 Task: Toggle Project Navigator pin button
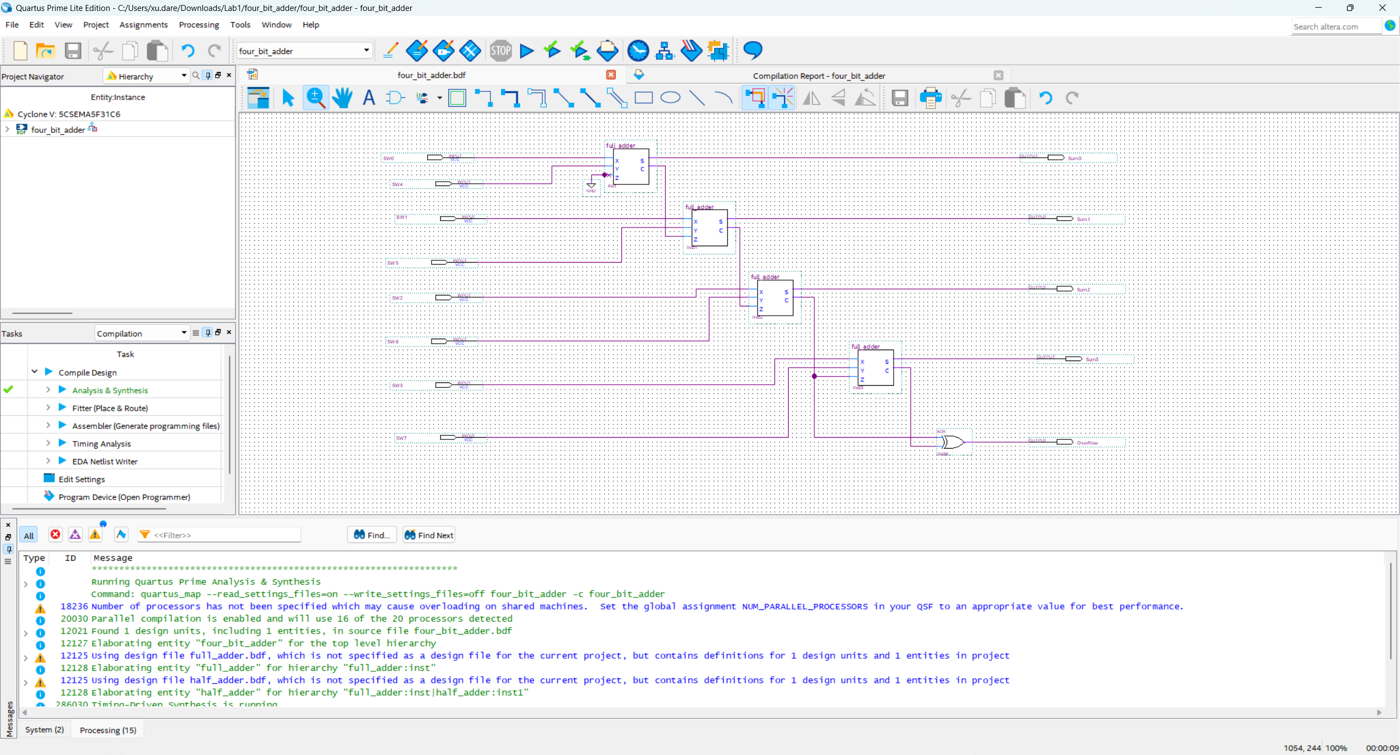click(x=208, y=76)
